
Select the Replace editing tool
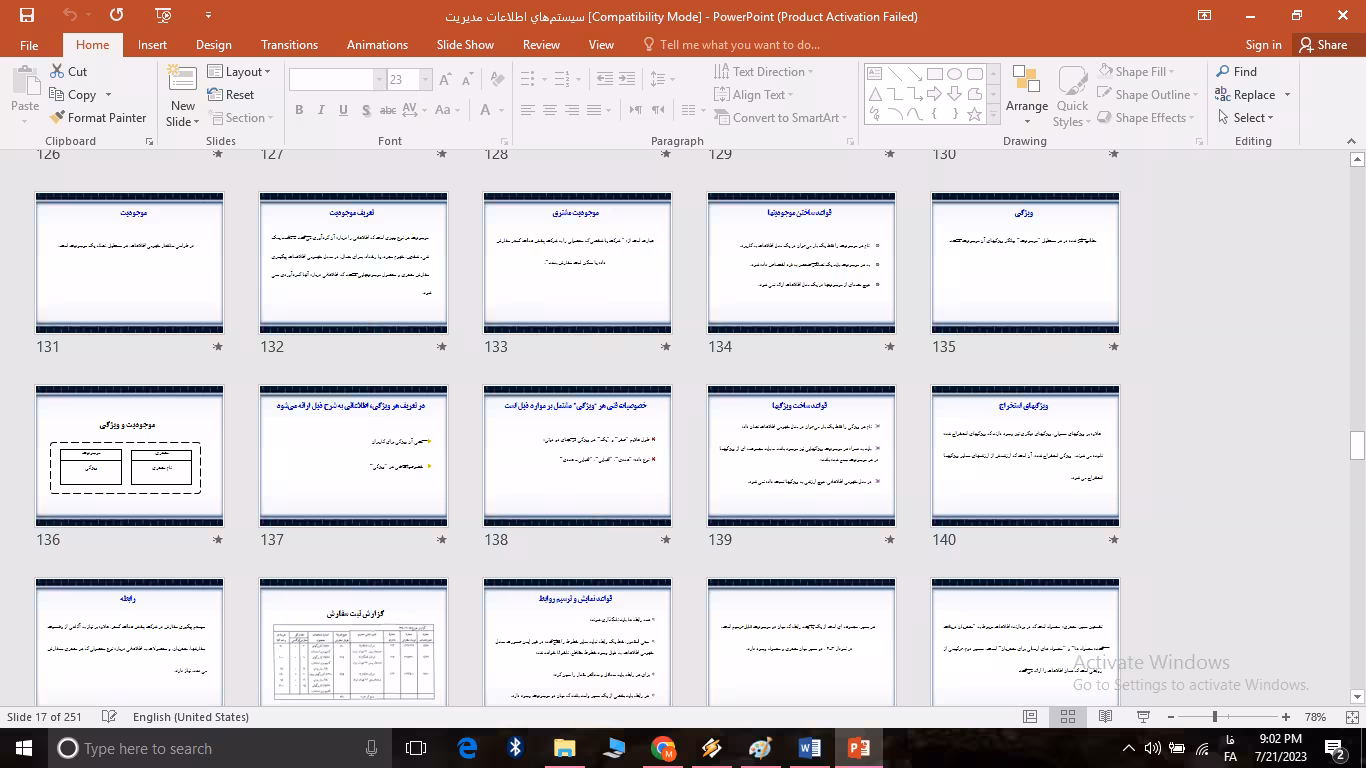click(x=1252, y=94)
